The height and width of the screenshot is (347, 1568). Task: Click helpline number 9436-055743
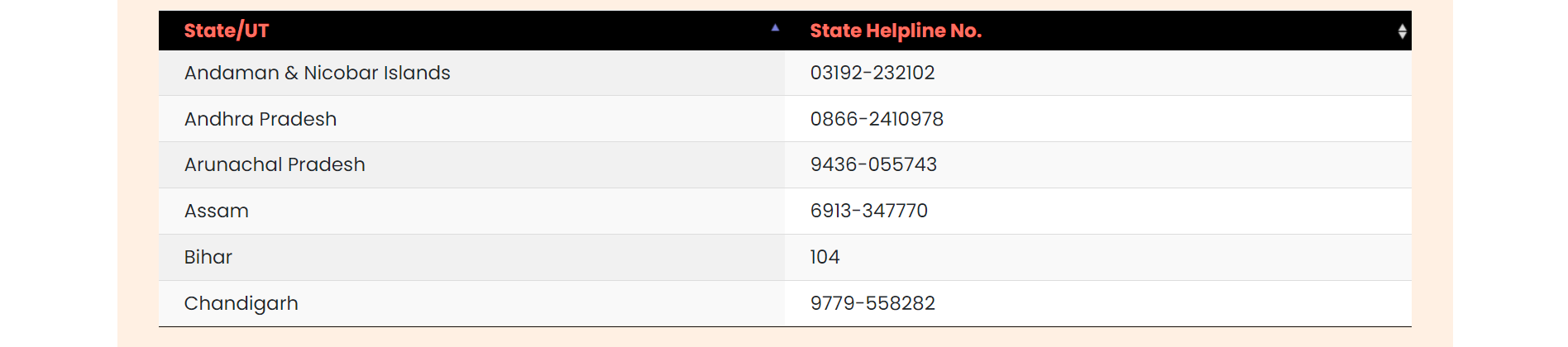(x=873, y=164)
